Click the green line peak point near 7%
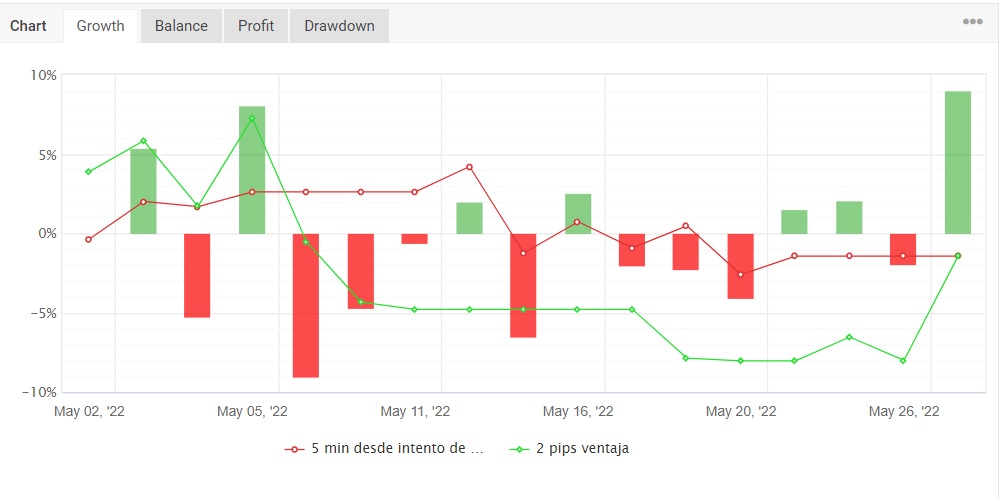Viewport: 999px width, 499px height. tap(252, 119)
